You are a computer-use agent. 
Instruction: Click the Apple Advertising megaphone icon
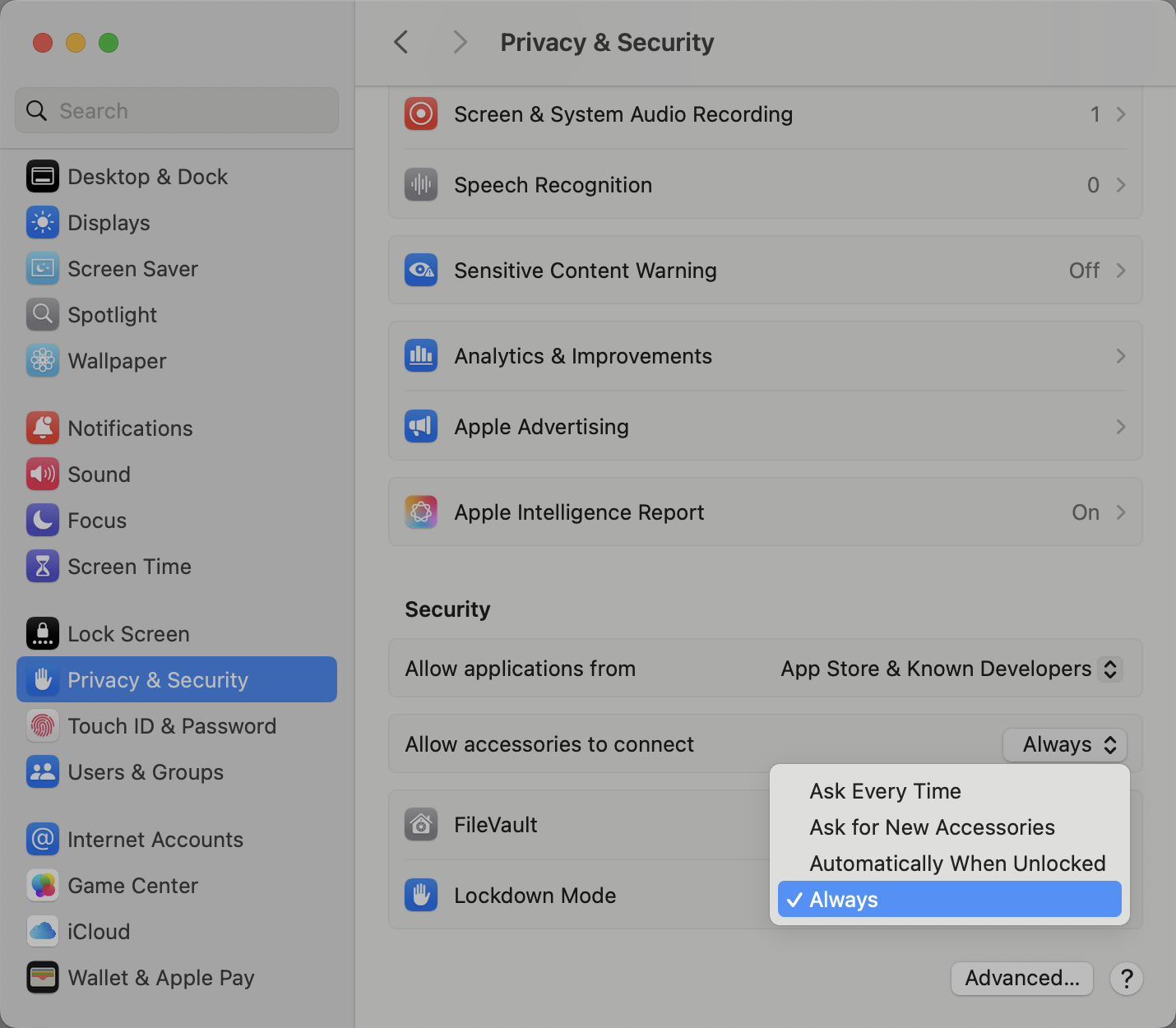421,427
